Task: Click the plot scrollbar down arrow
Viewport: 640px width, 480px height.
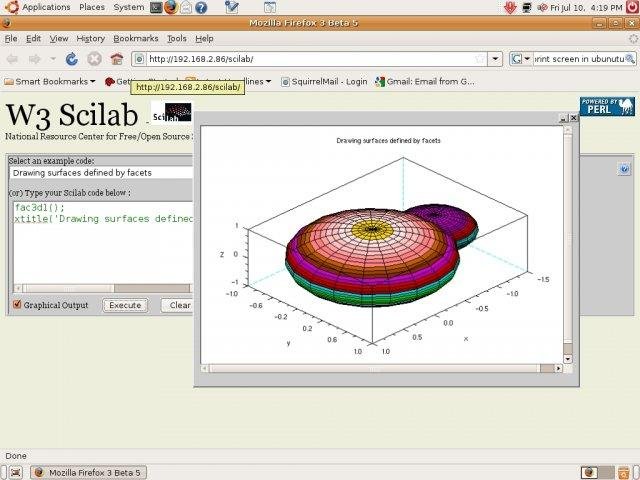Action: (x=568, y=359)
